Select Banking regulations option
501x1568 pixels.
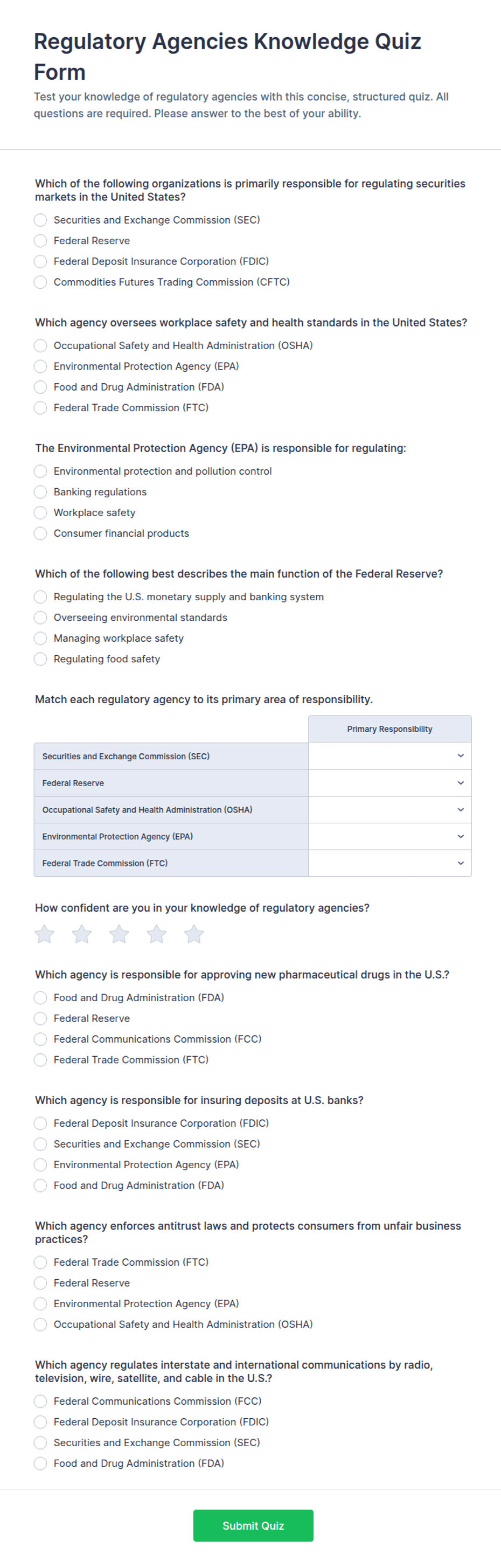[40, 491]
